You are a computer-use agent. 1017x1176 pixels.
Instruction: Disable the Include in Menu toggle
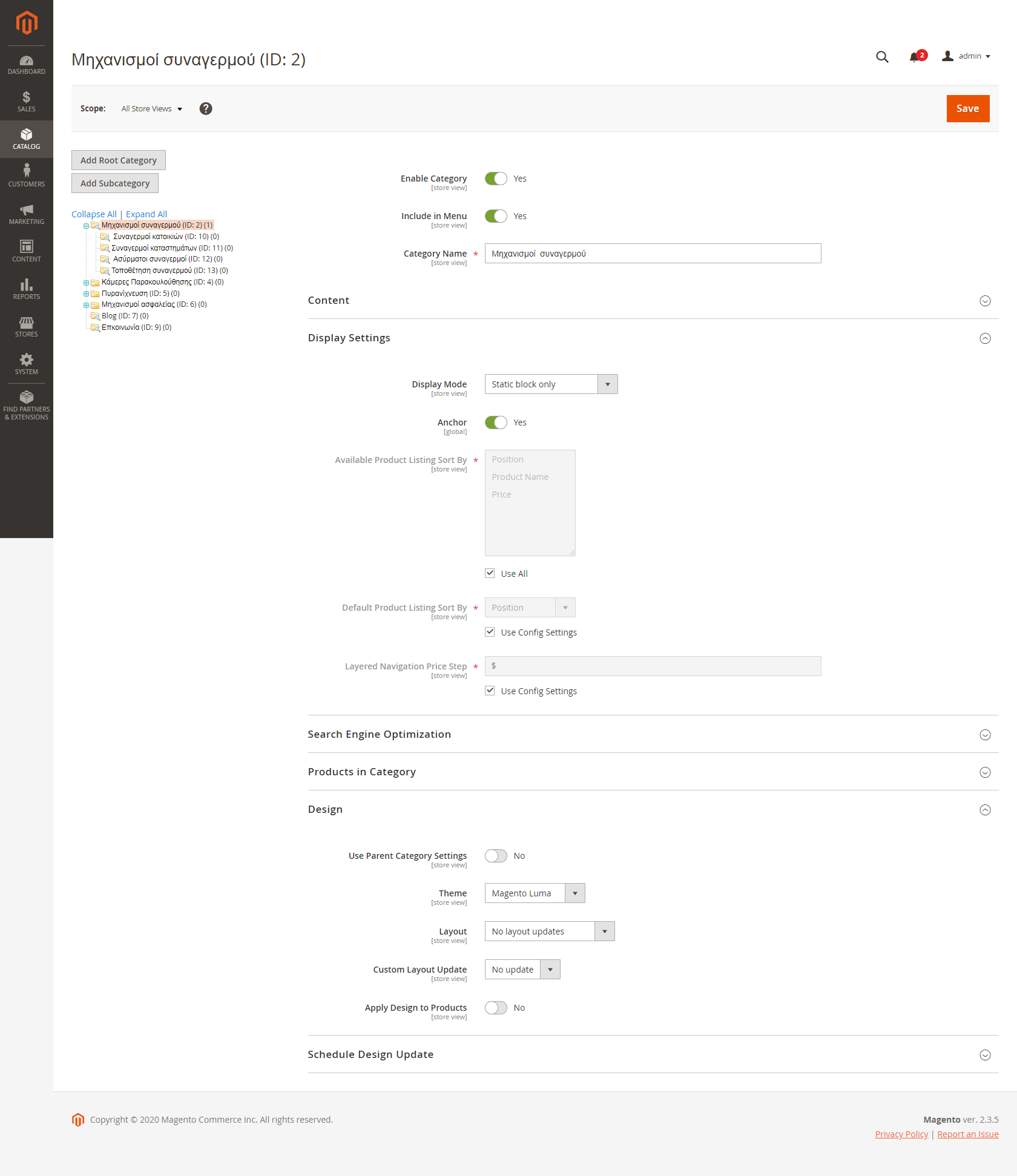point(496,216)
